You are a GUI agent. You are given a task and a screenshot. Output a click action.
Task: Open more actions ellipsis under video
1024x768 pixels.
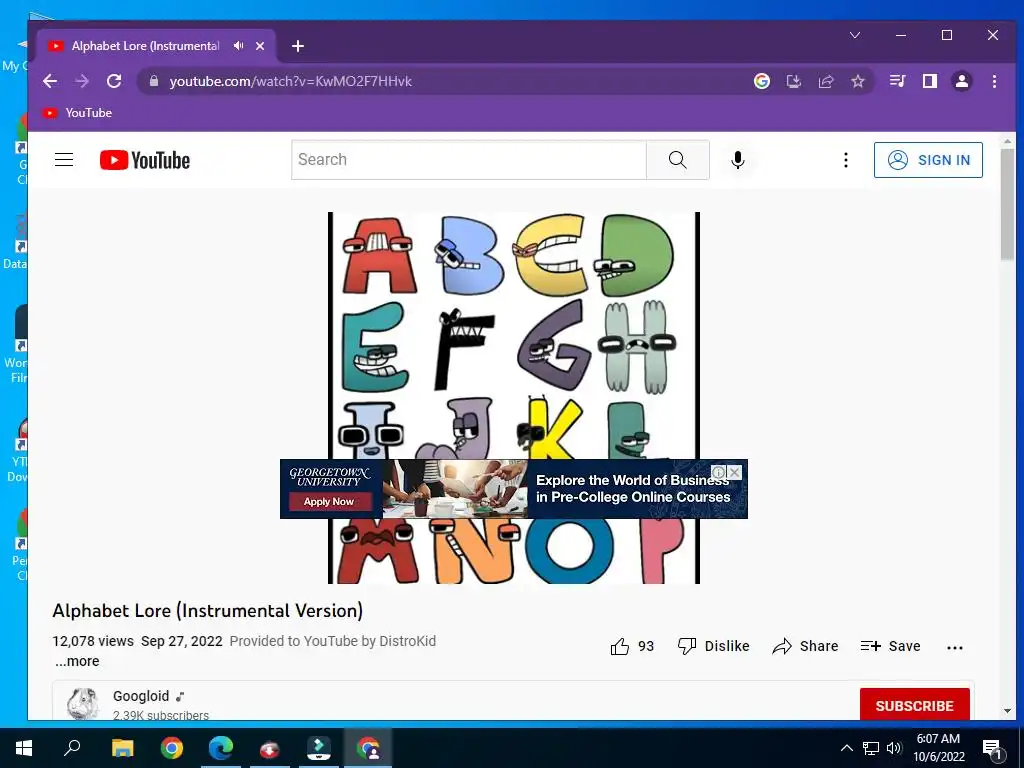point(955,647)
